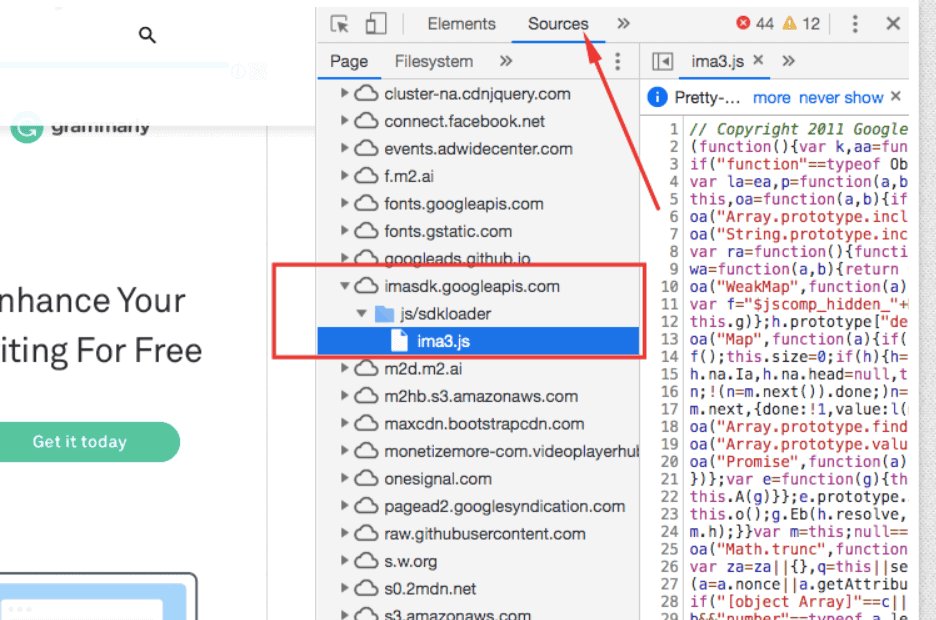Dismiss the pretty-print info banner
Viewport: 936px width, 620px height.
(x=896, y=97)
